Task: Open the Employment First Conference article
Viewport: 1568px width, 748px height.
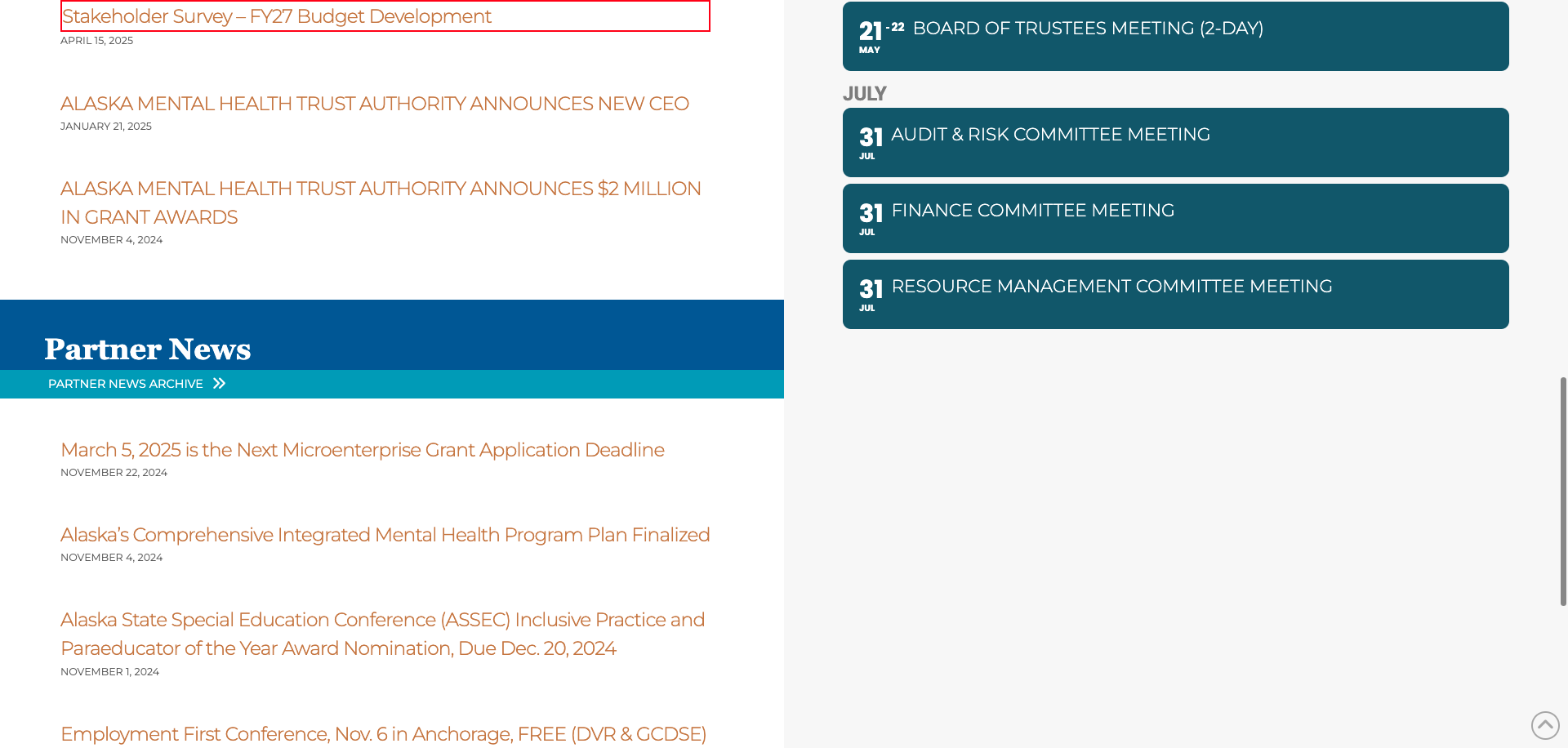Action: tap(383, 734)
